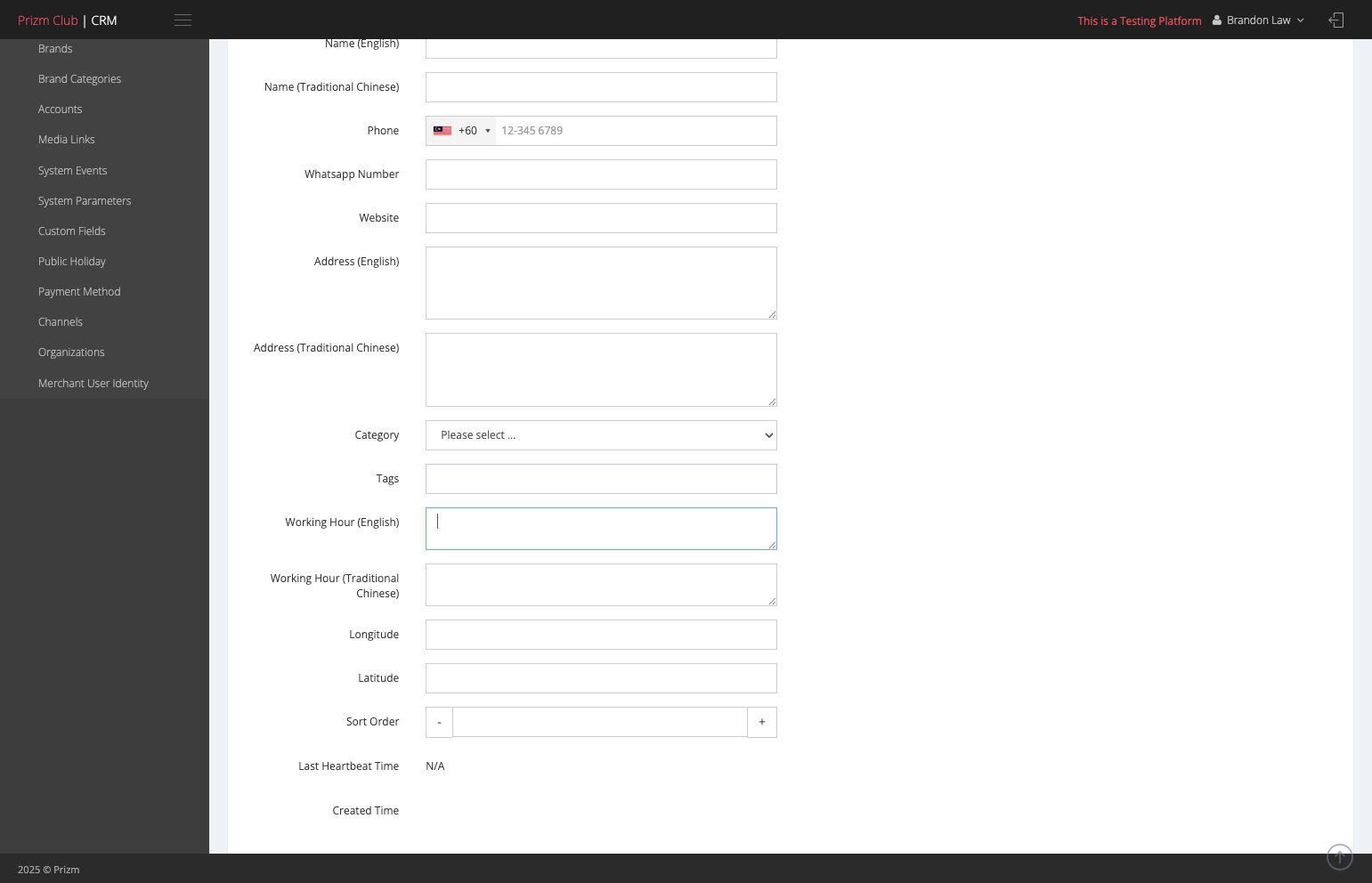Click the Working Hour (English) text area

pos(601,529)
